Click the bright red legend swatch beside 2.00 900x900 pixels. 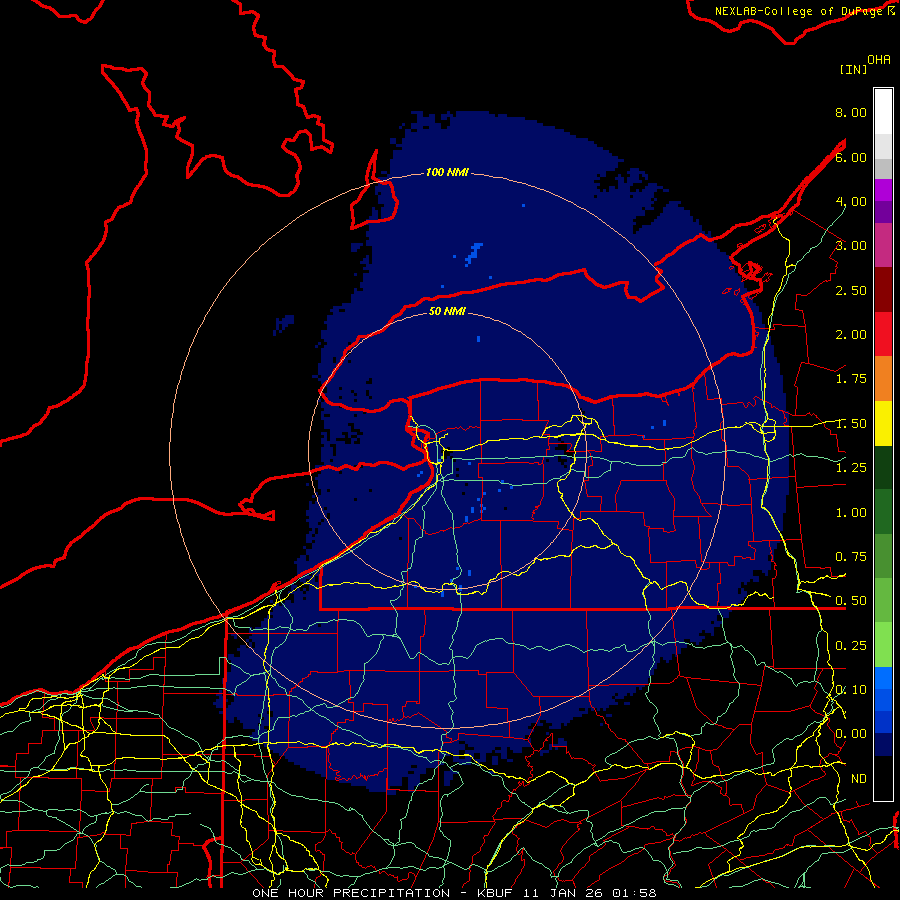click(883, 334)
